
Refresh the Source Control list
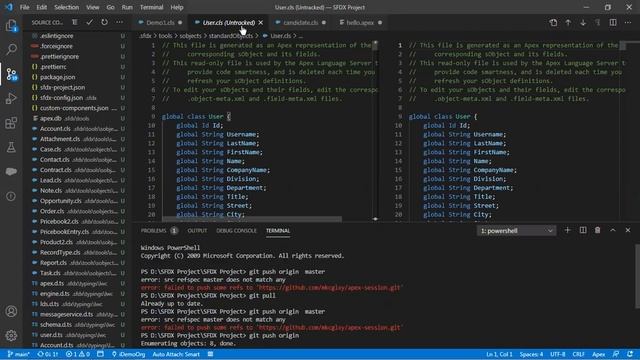(104, 22)
